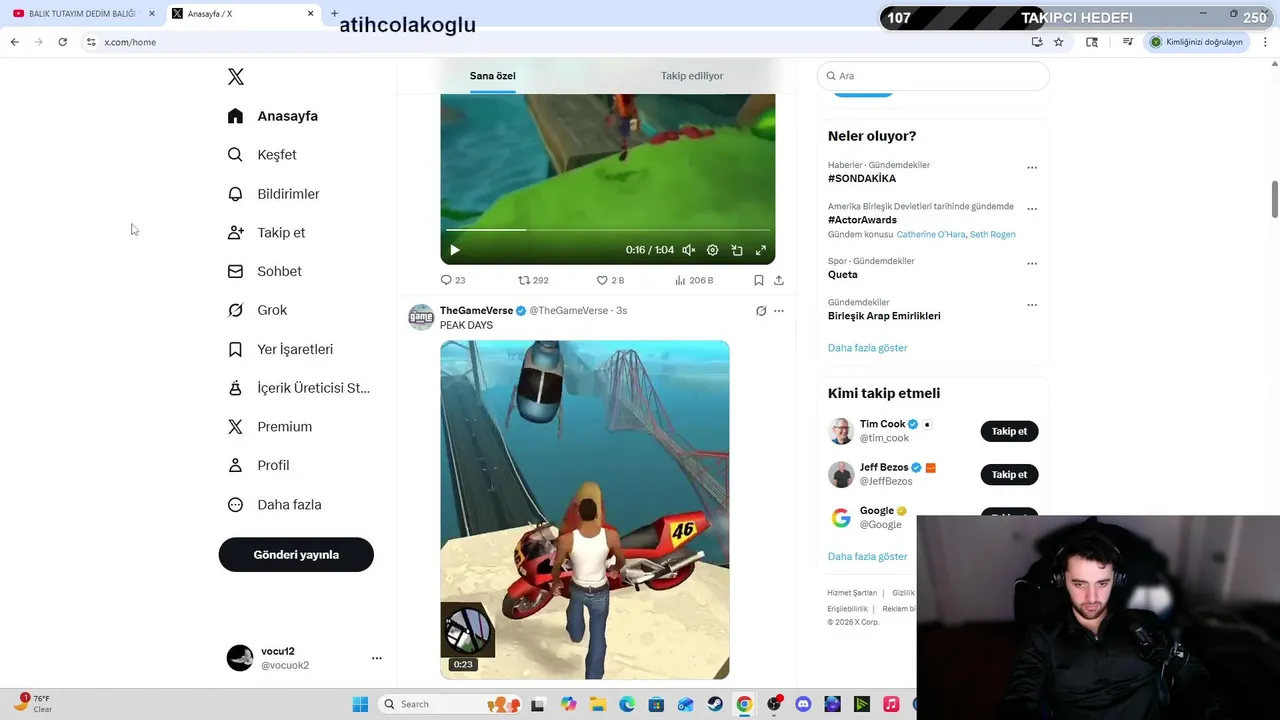This screenshot has width=1280, height=720.
Task: Bookmark the post above TheGameVerse
Action: click(x=759, y=281)
